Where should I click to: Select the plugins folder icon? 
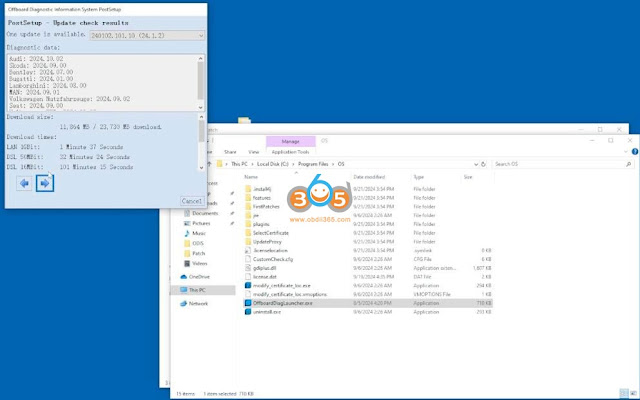(x=248, y=224)
